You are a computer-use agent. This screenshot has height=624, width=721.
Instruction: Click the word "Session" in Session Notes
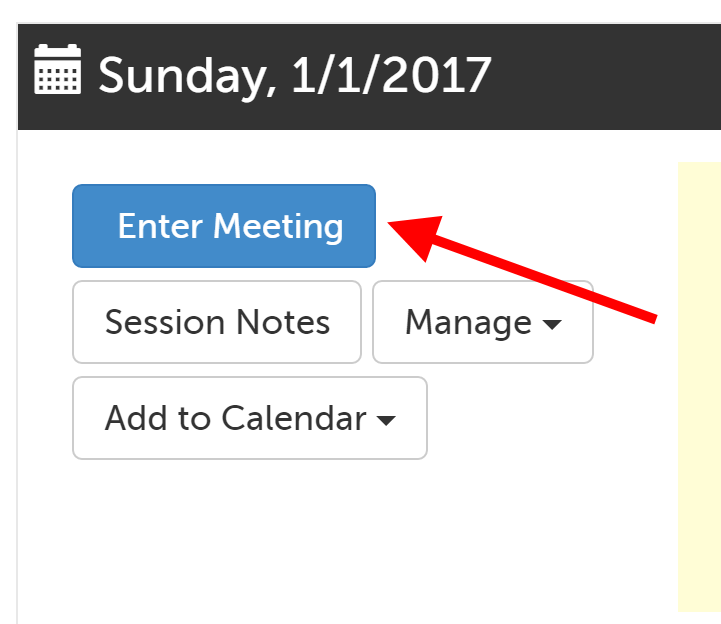coord(165,322)
